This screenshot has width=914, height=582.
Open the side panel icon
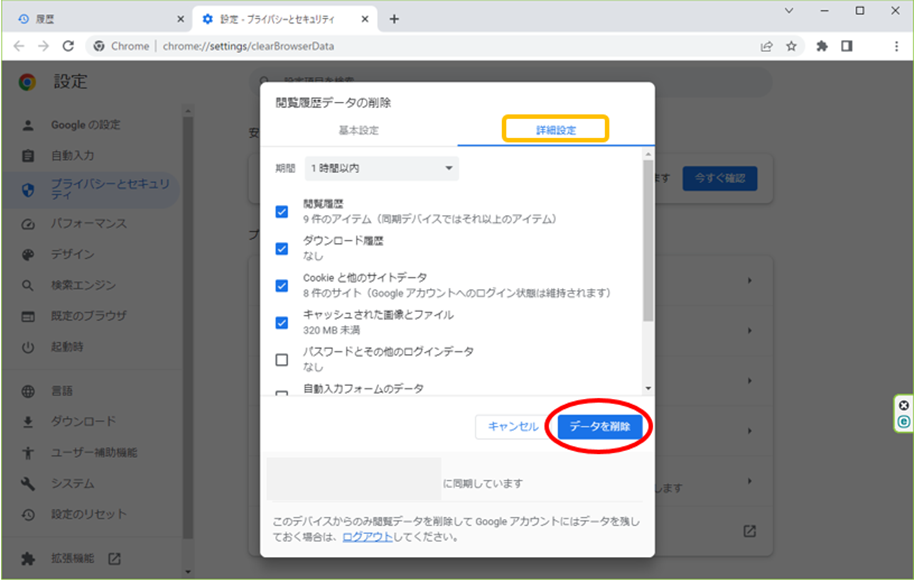847,46
